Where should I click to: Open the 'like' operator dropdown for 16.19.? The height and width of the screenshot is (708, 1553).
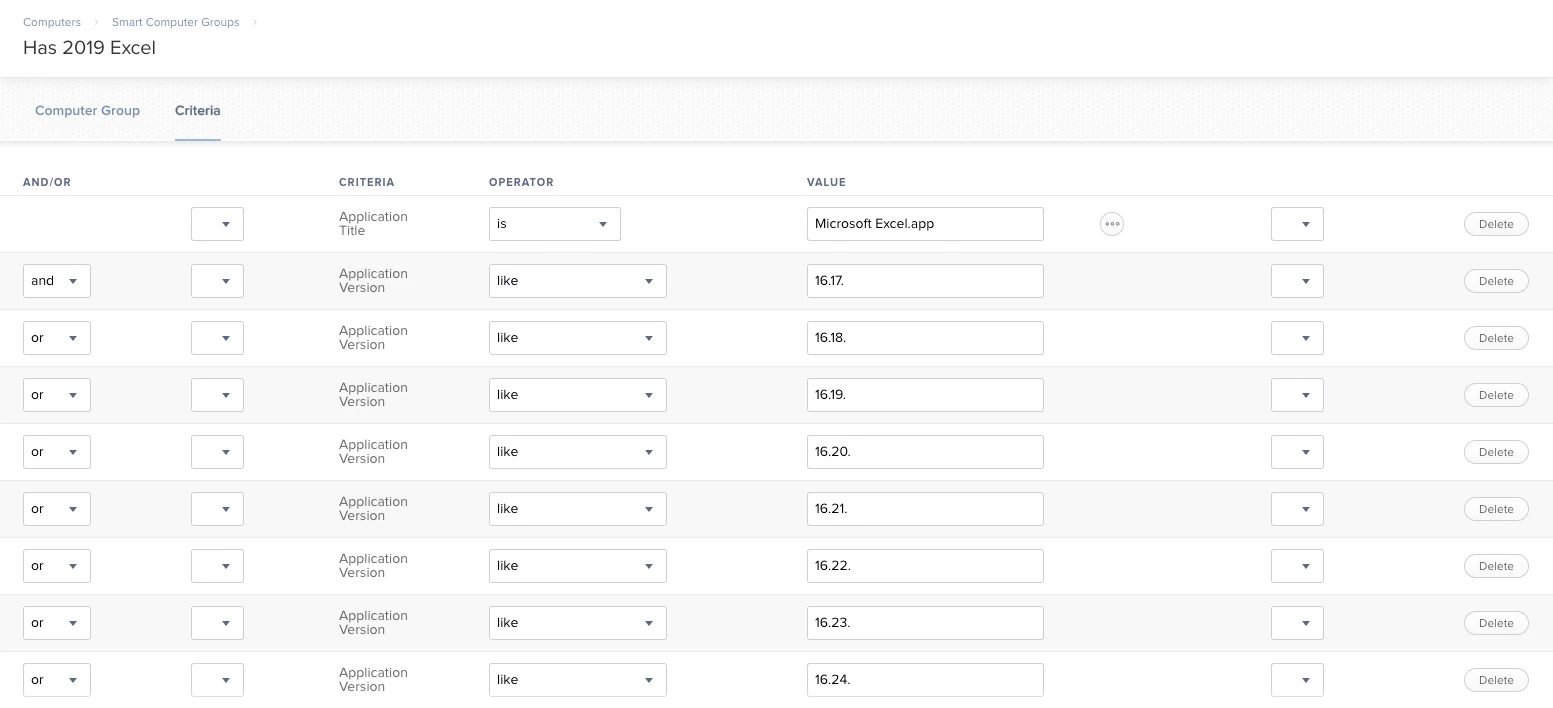click(578, 395)
